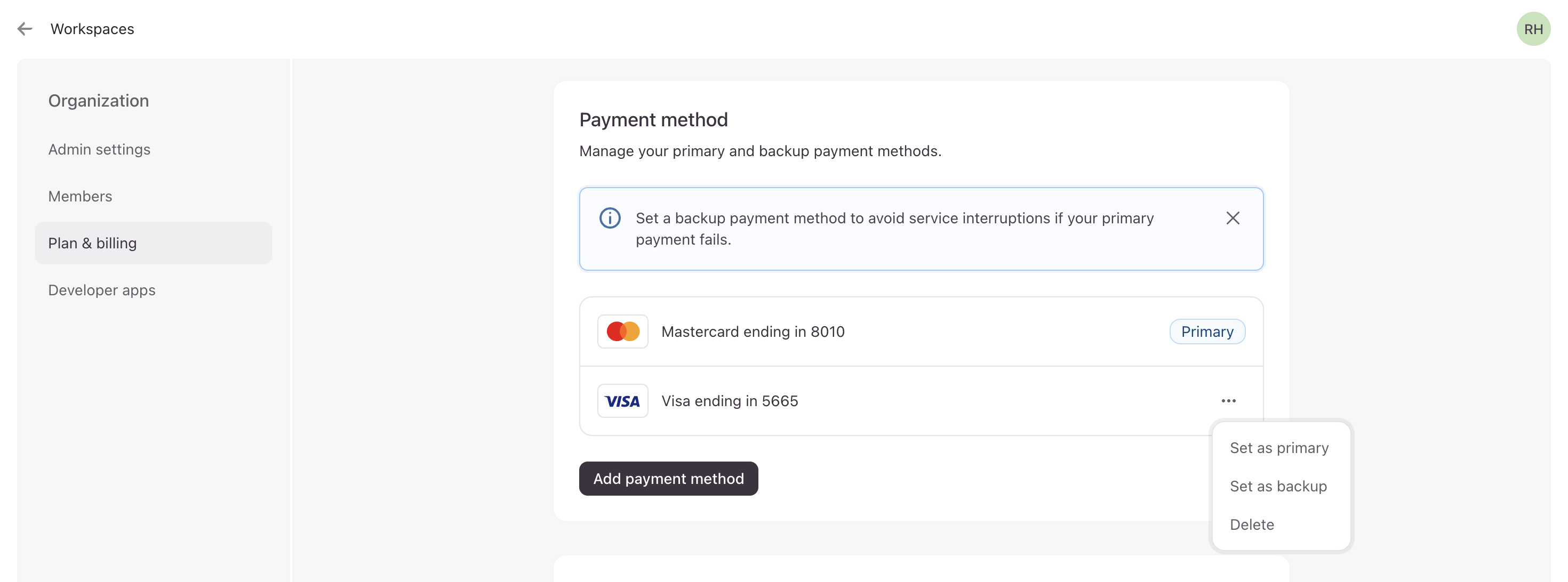
Task: Open the Members section
Action: [81, 197]
